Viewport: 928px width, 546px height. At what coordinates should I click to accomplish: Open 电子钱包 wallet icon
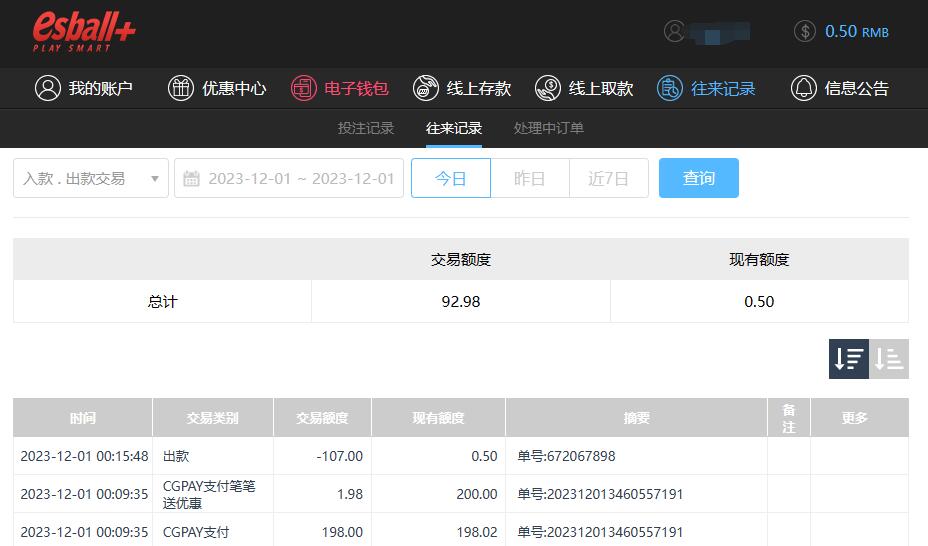point(303,88)
